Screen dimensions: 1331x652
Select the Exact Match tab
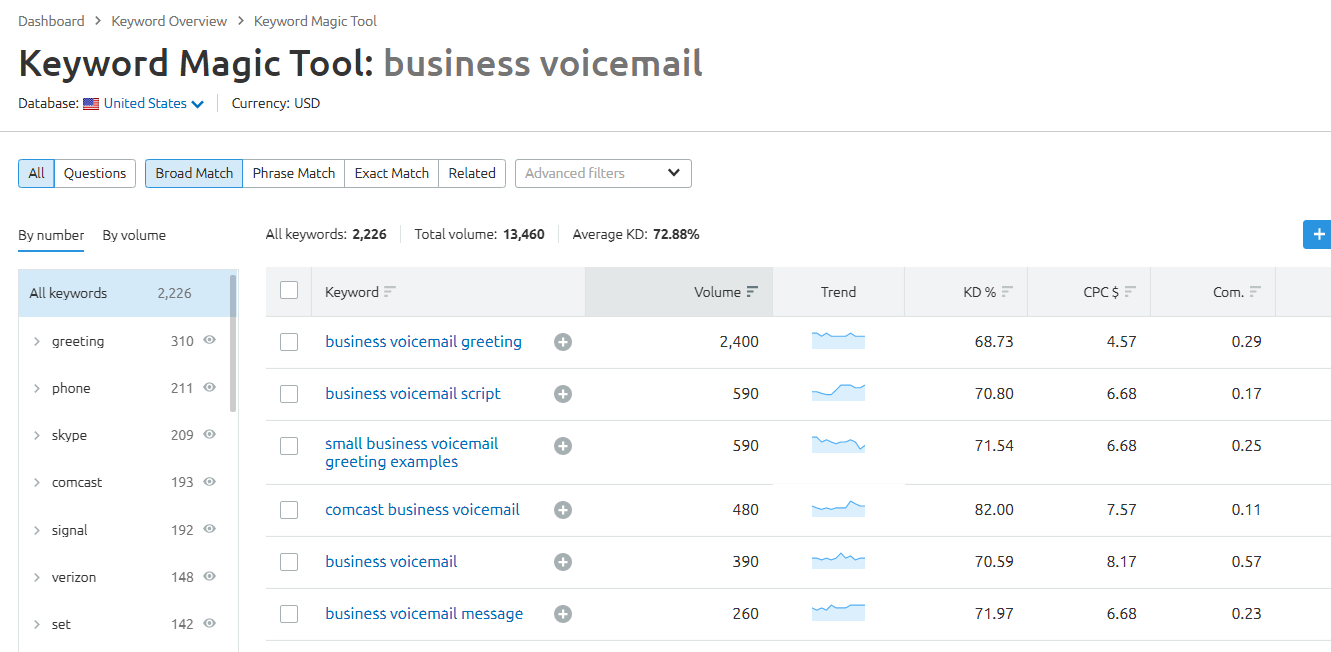(392, 173)
